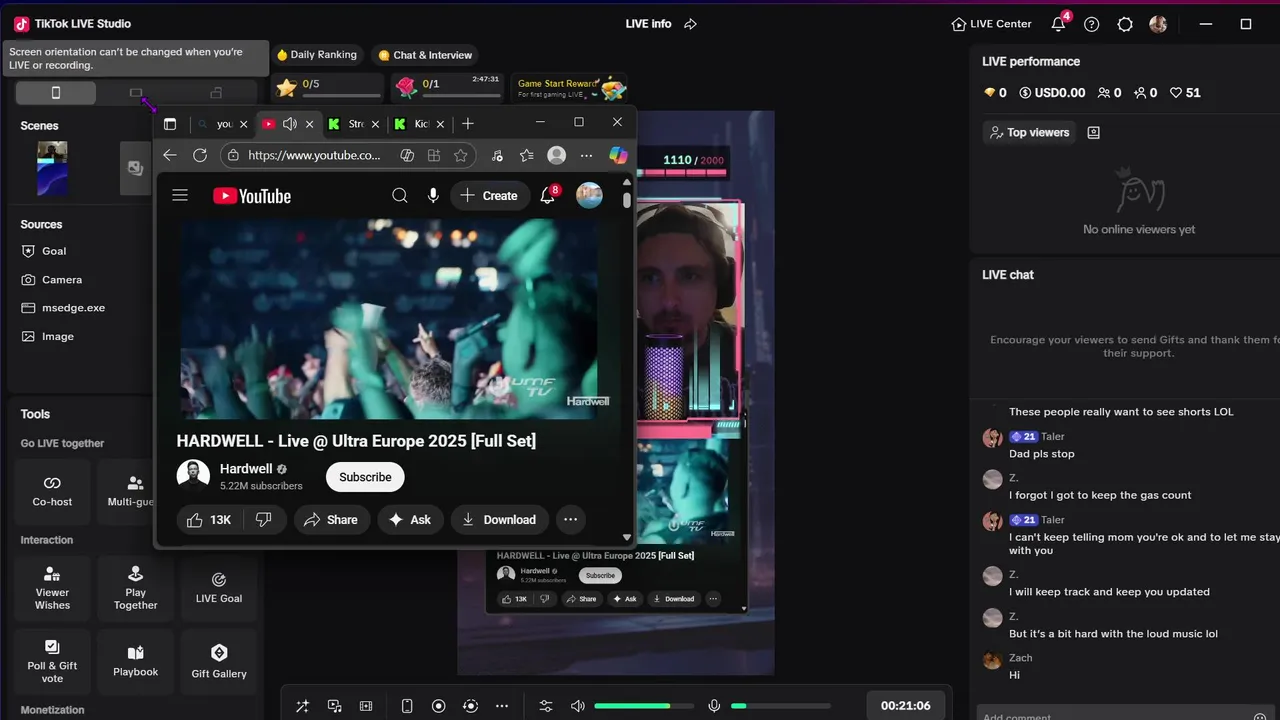
Task: Click the replay capture icon in bottom toolbar
Action: (x=470, y=706)
